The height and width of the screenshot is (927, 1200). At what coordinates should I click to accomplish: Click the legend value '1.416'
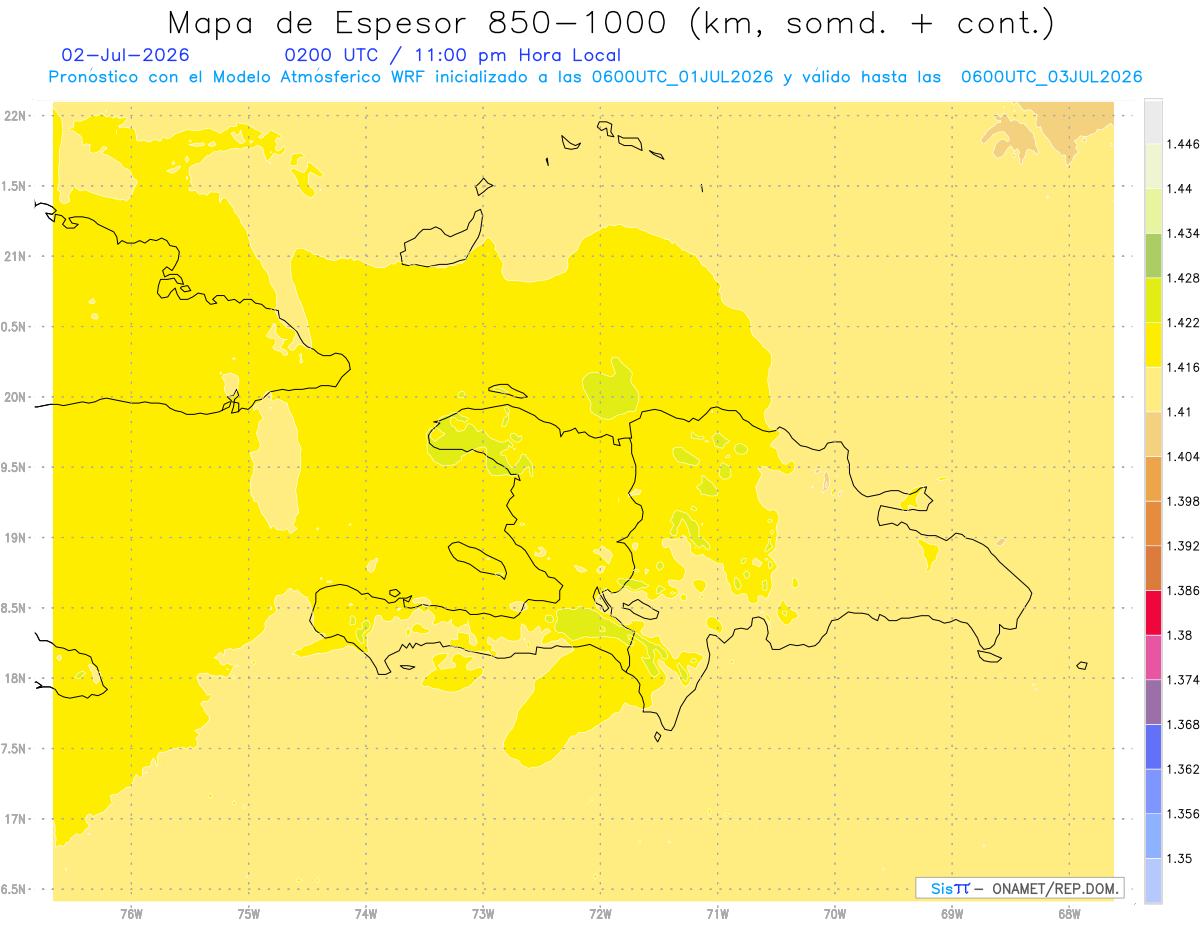(1183, 367)
